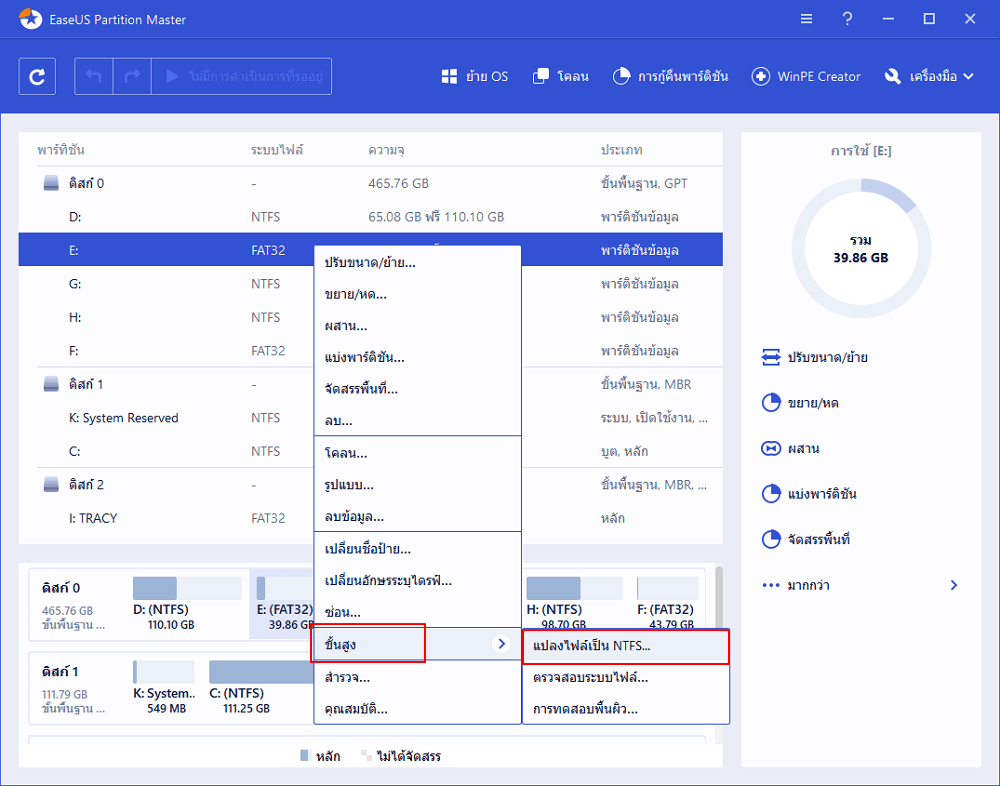Choose ผสาน... in context menu
This screenshot has width=1000, height=786.
click(x=418, y=326)
